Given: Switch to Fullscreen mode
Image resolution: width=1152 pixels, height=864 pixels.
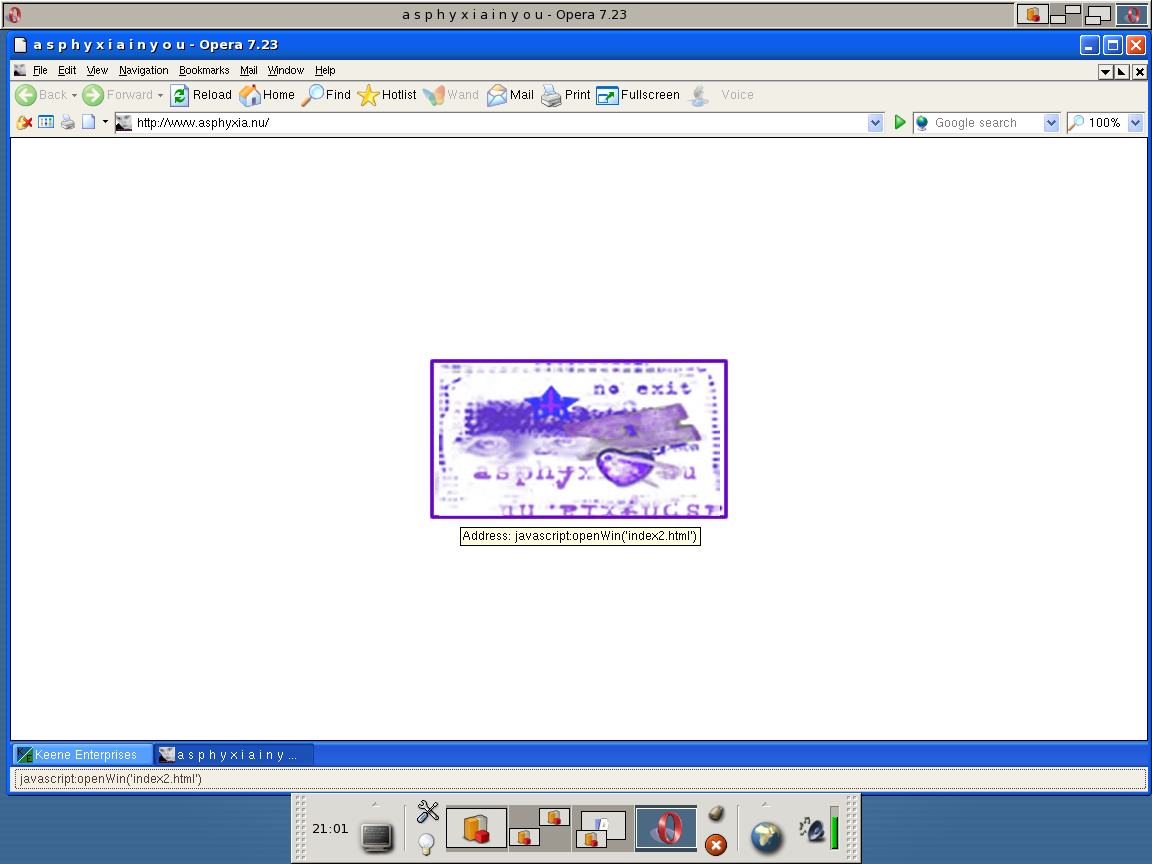Looking at the screenshot, I should pyautogui.click(x=638, y=95).
